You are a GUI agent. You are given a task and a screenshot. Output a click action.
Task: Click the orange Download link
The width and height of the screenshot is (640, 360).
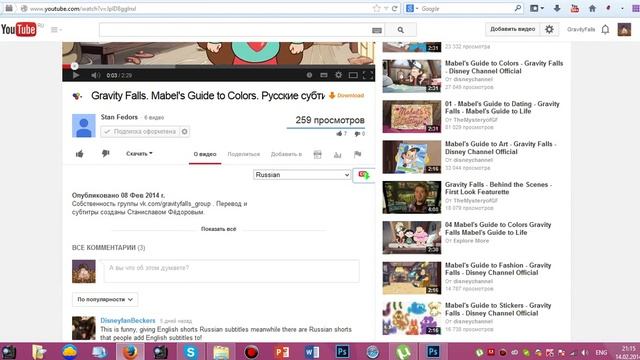347,96
